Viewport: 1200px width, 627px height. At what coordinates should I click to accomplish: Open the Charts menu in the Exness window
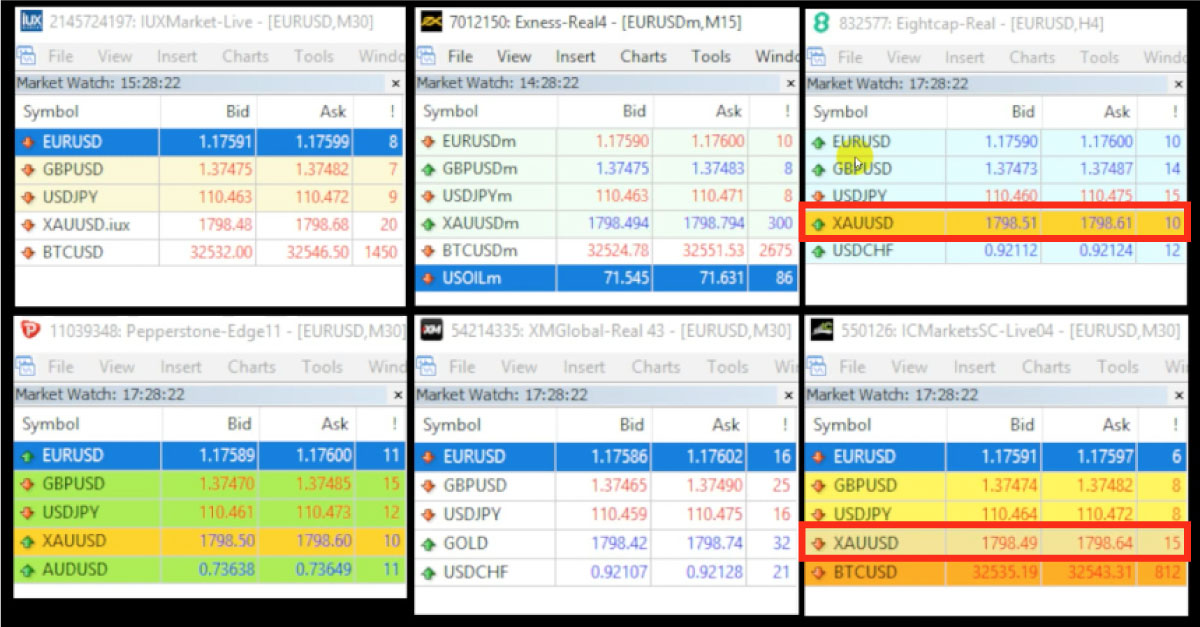click(x=643, y=57)
